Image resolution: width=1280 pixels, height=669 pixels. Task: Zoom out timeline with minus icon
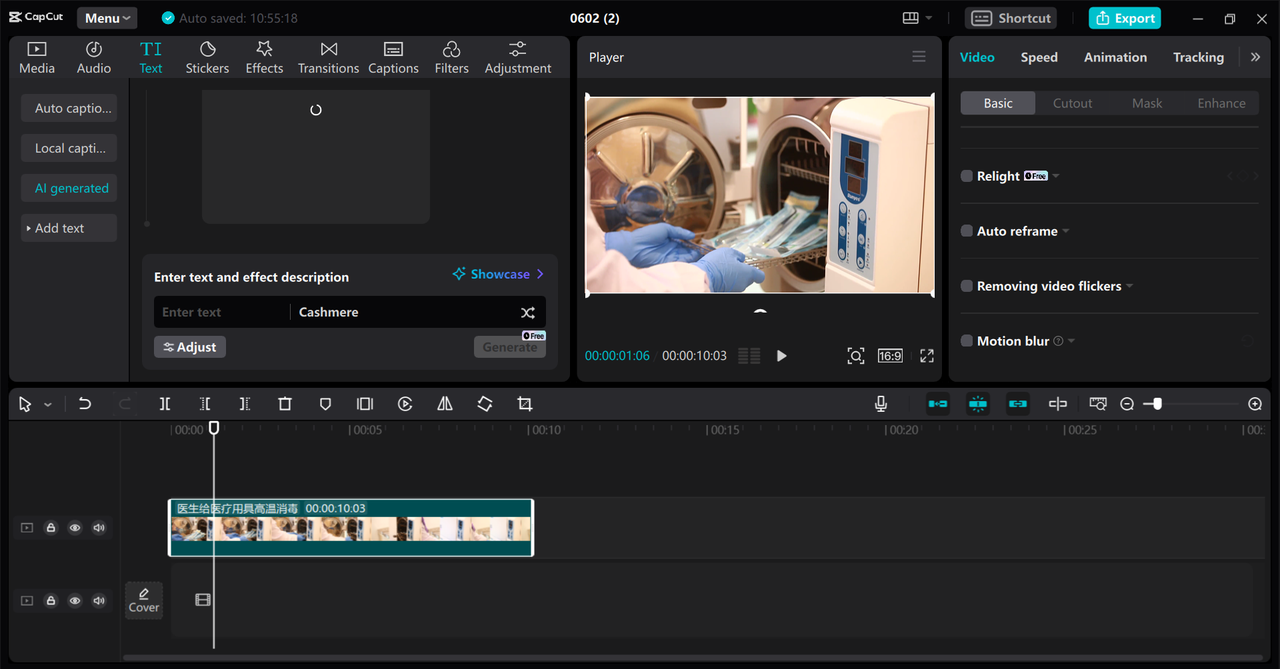pyautogui.click(x=1127, y=404)
